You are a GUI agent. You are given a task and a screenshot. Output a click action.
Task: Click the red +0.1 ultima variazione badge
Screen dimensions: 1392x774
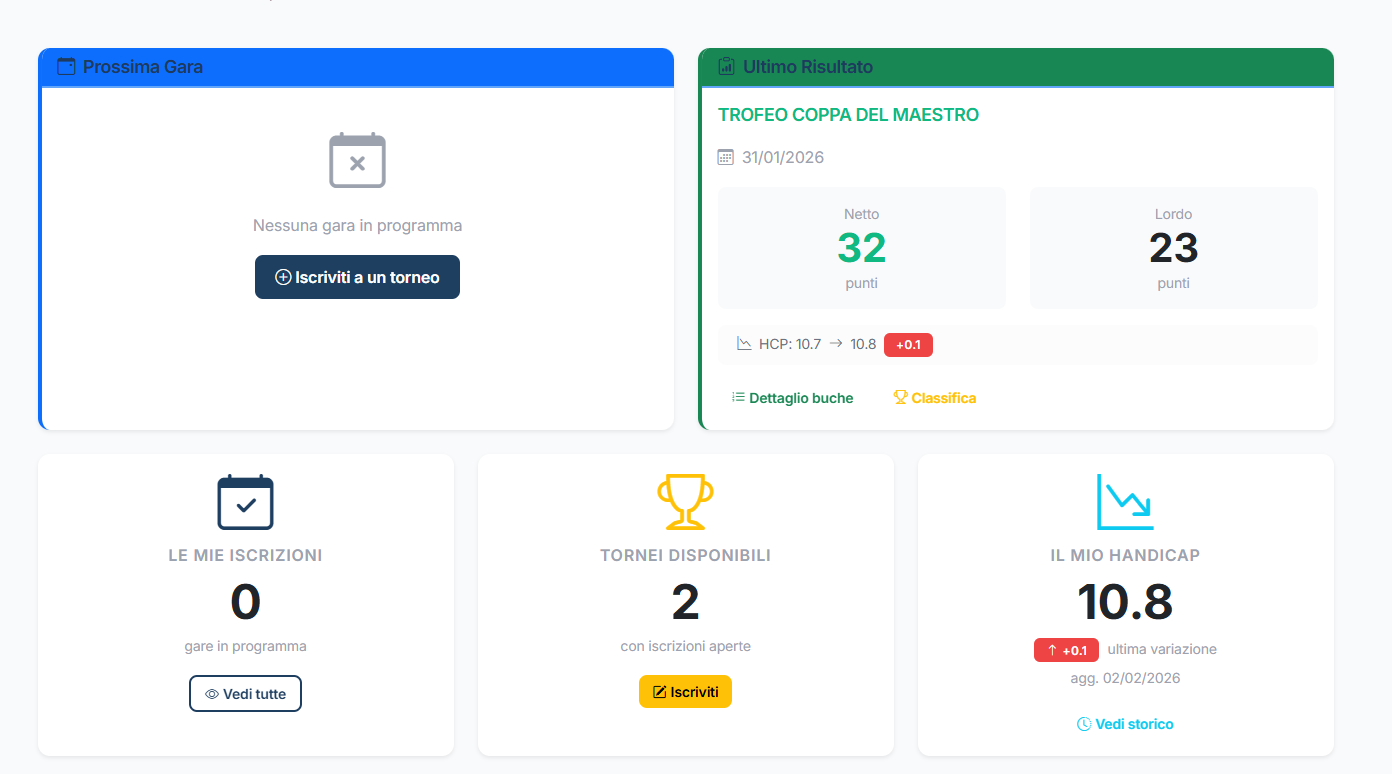tap(1066, 650)
